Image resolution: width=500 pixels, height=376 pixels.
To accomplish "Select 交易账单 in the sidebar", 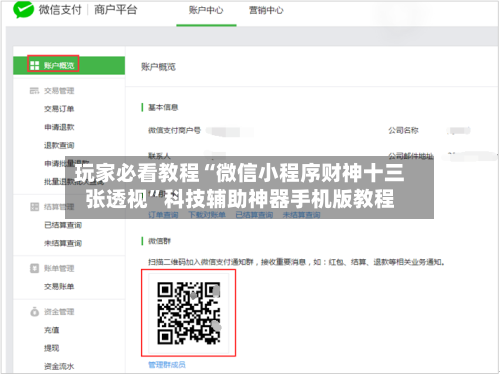I will point(59,287).
